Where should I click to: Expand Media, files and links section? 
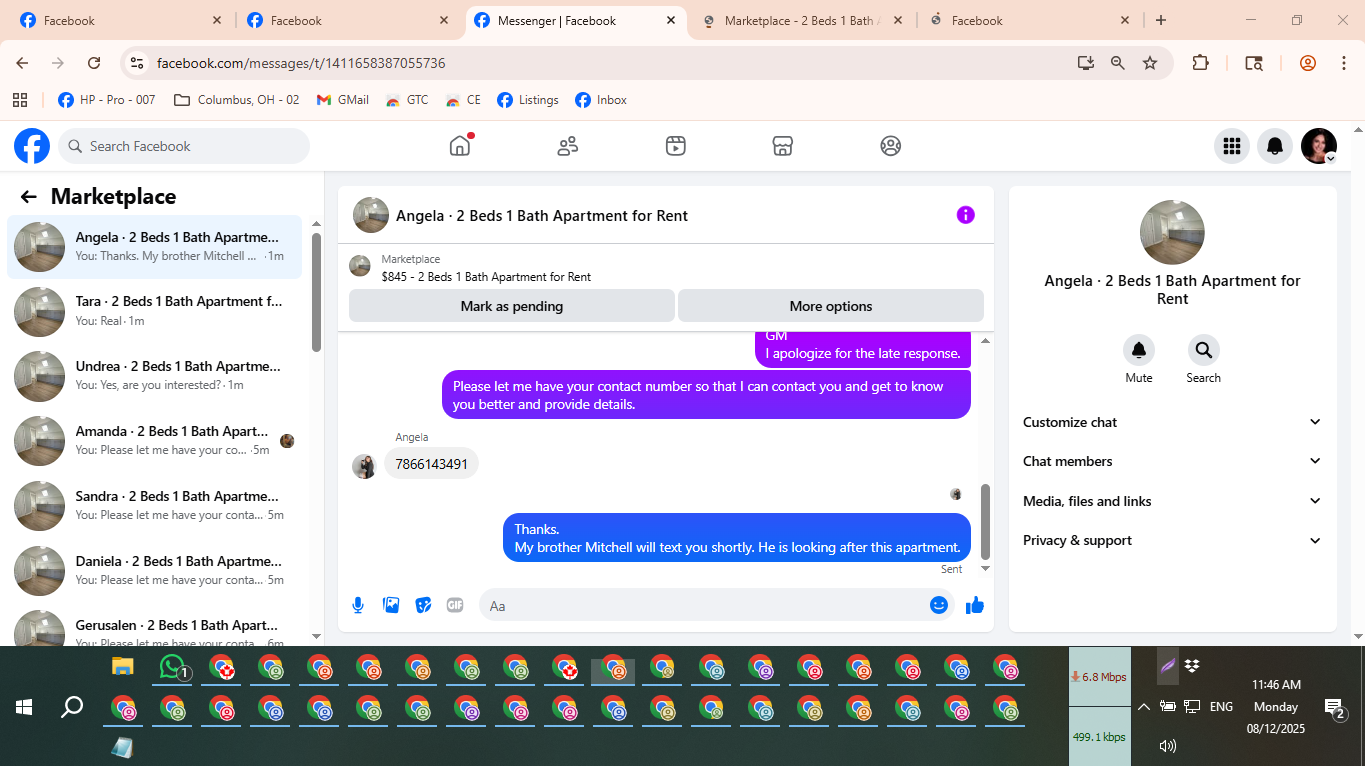click(1173, 501)
